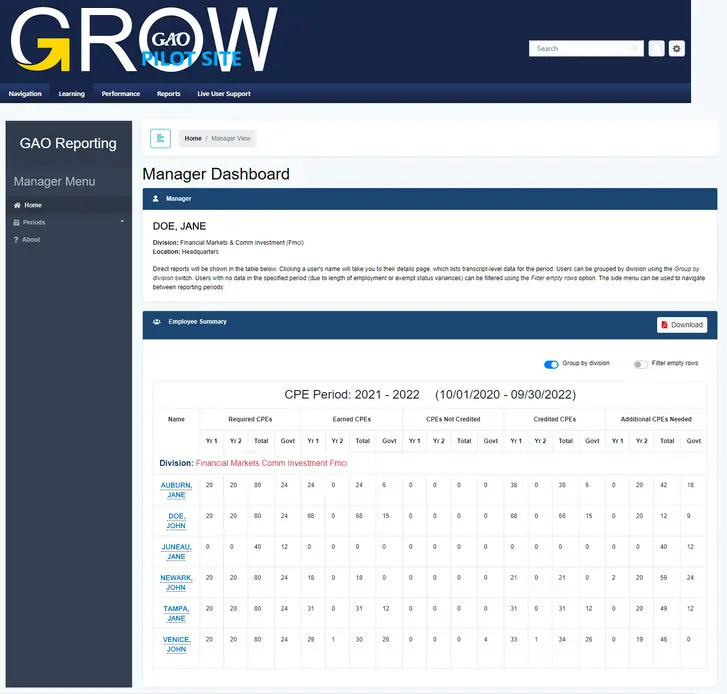Click the Manager person icon

(x=156, y=198)
